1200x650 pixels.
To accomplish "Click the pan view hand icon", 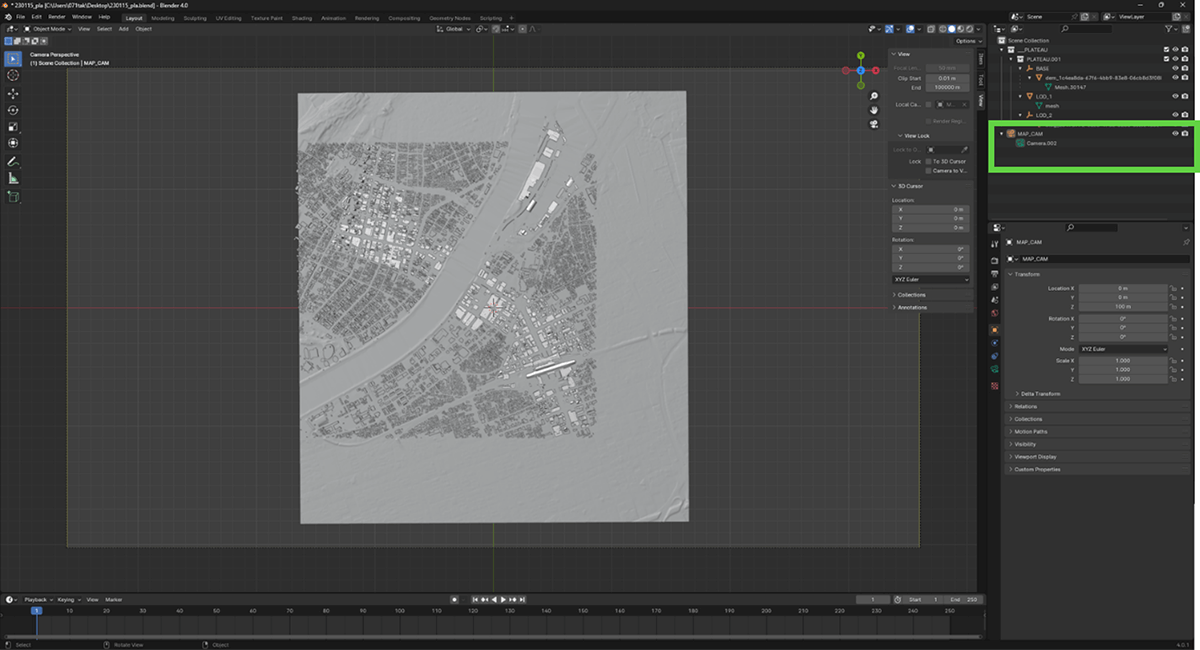I will point(874,110).
